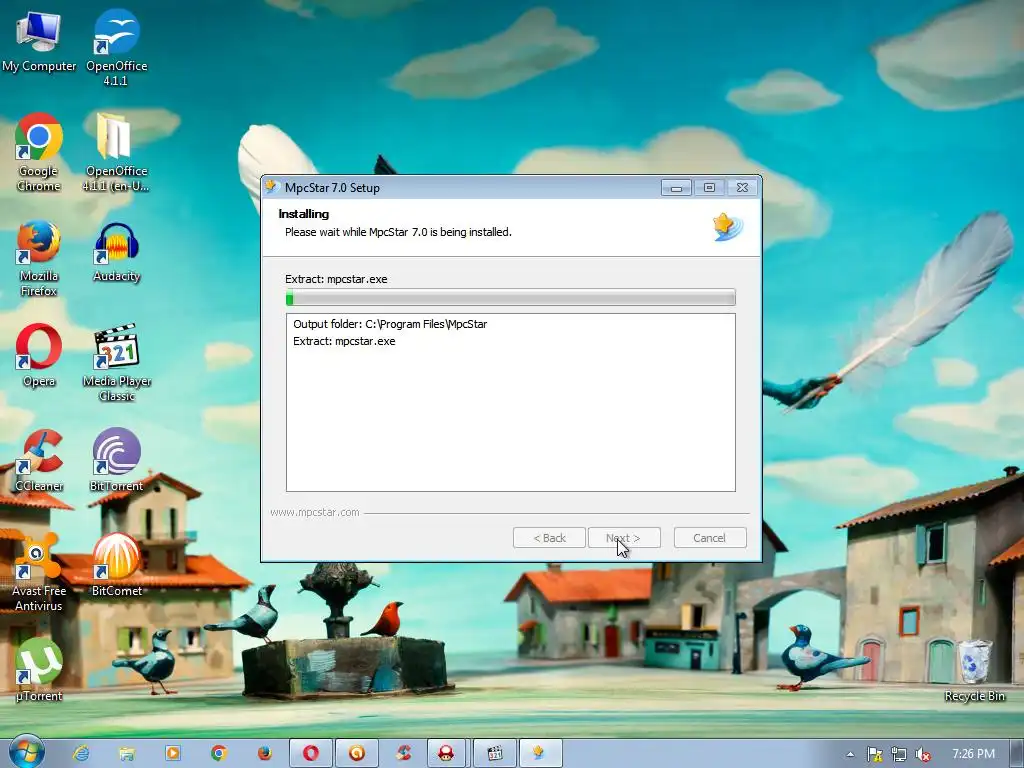Select the BitComet desktop shortcut

(116, 566)
